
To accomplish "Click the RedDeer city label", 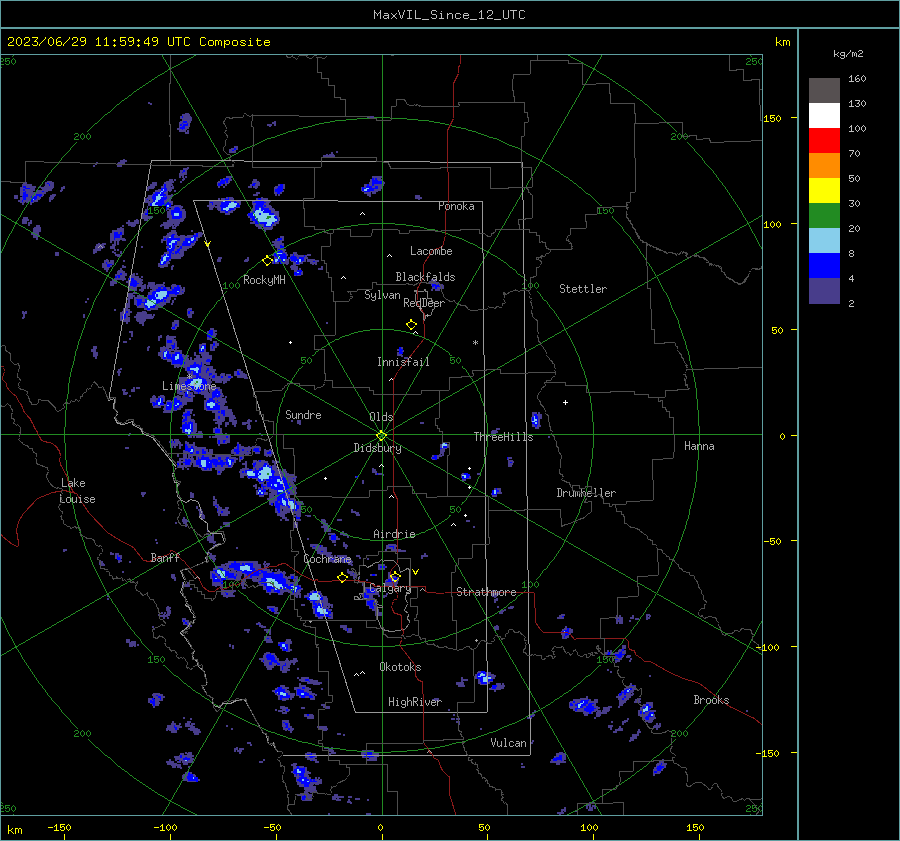I will click(x=424, y=303).
